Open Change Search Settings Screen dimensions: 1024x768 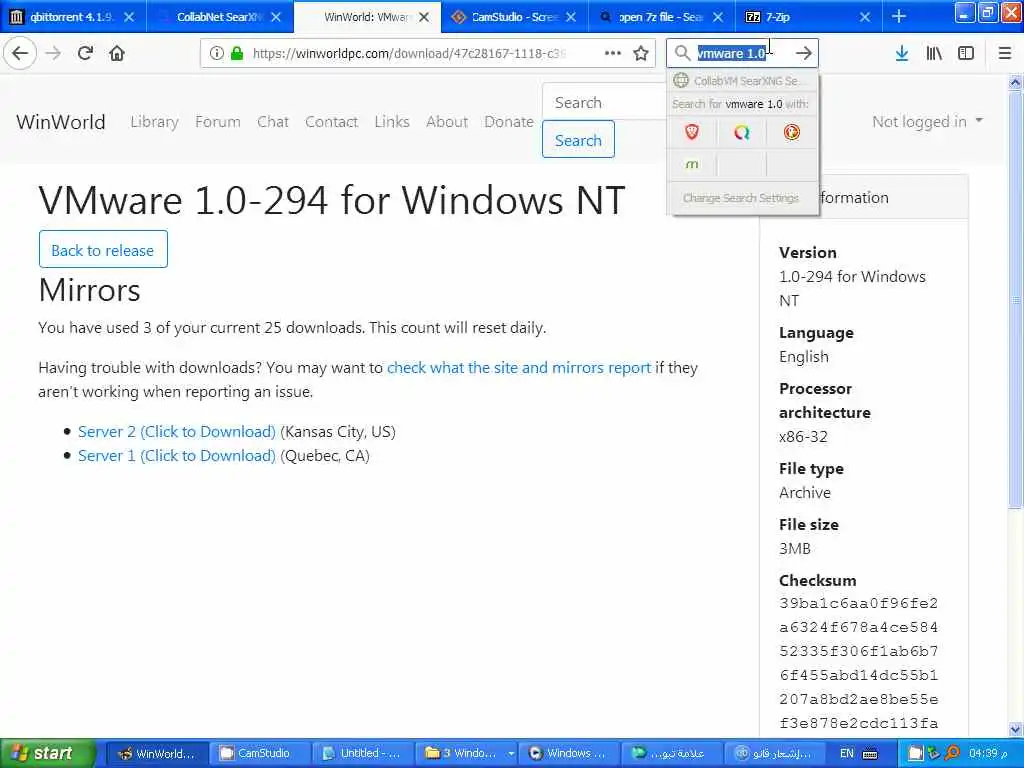[741, 198]
